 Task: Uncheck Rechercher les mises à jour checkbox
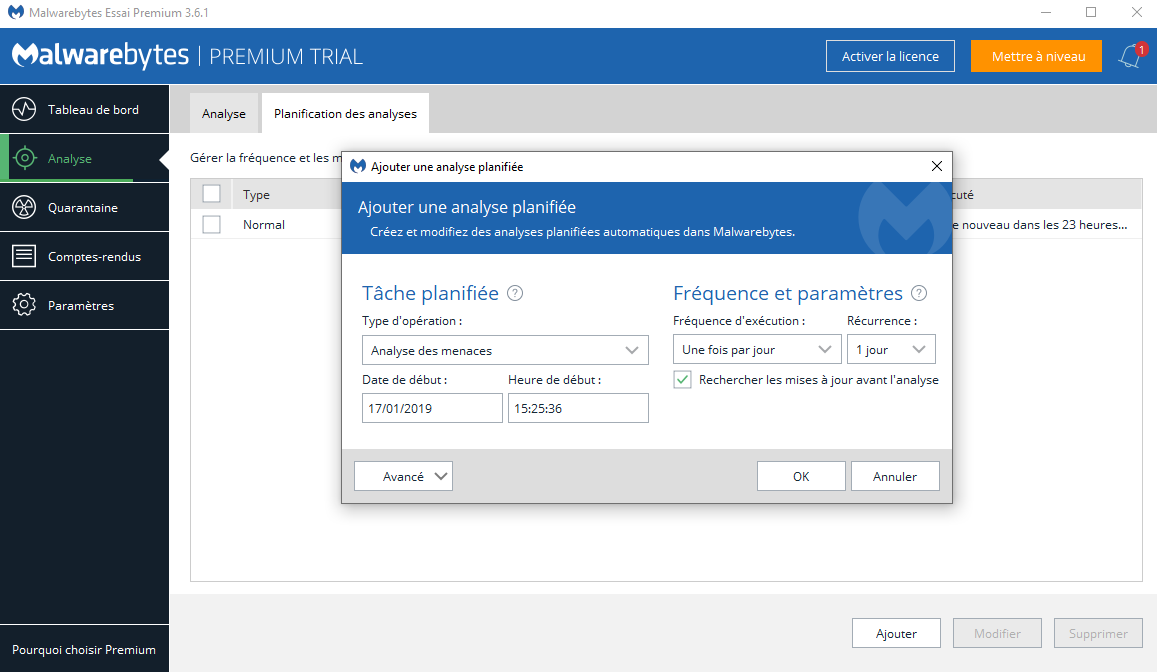coord(683,380)
